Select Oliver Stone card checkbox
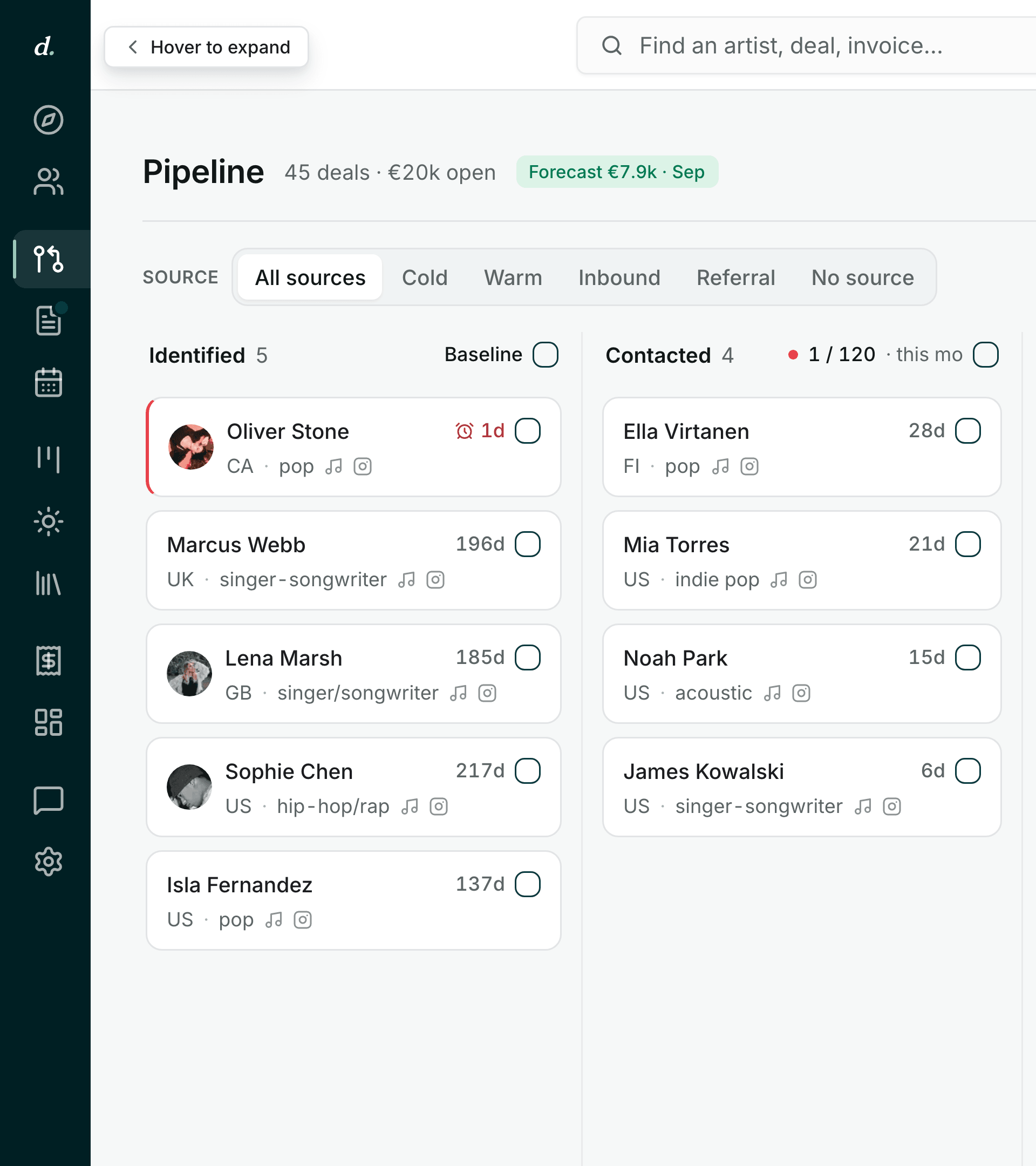Viewport: 1036px width, 1166px height. point(527,431)
